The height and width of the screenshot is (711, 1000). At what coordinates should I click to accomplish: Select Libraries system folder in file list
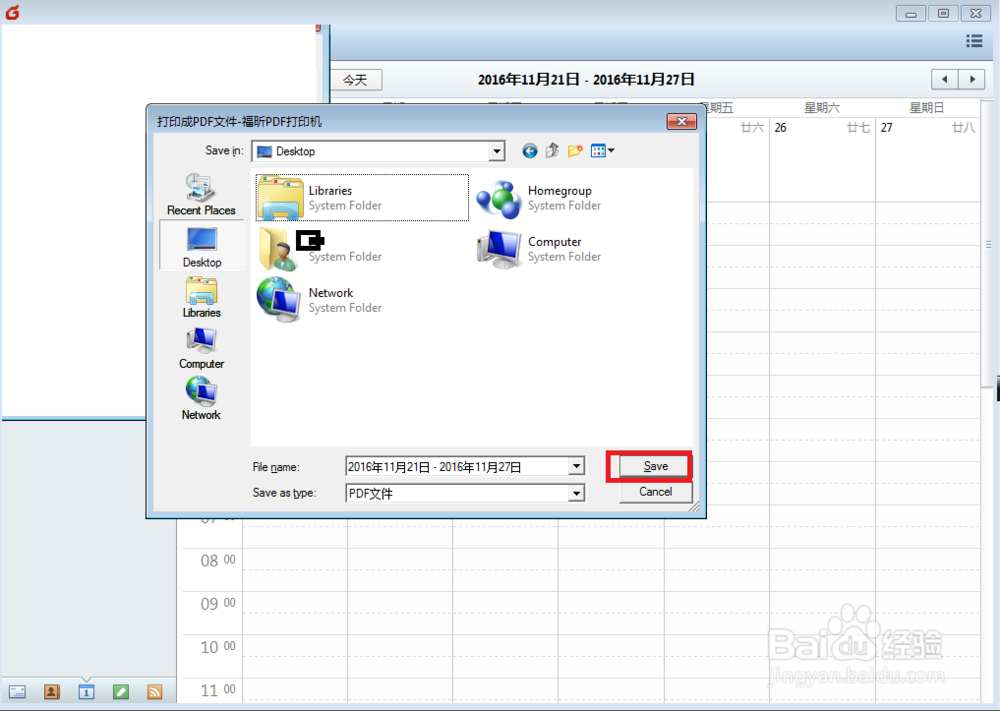[x=362, y=198]
